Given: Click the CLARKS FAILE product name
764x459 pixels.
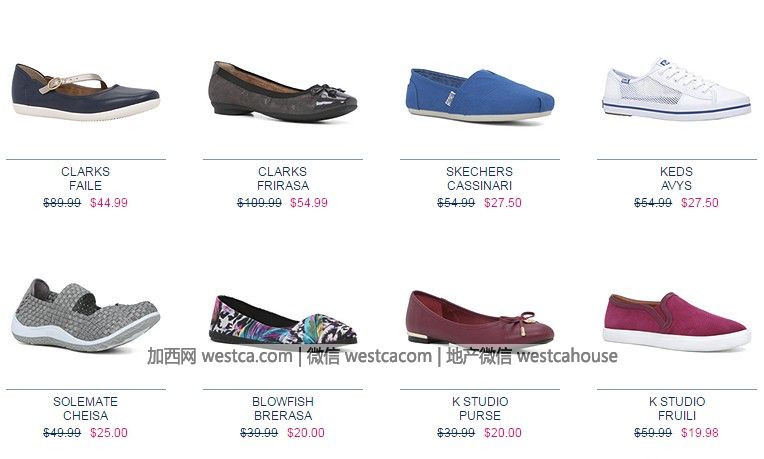Looking at the screenshot, I should coord(86,178).
